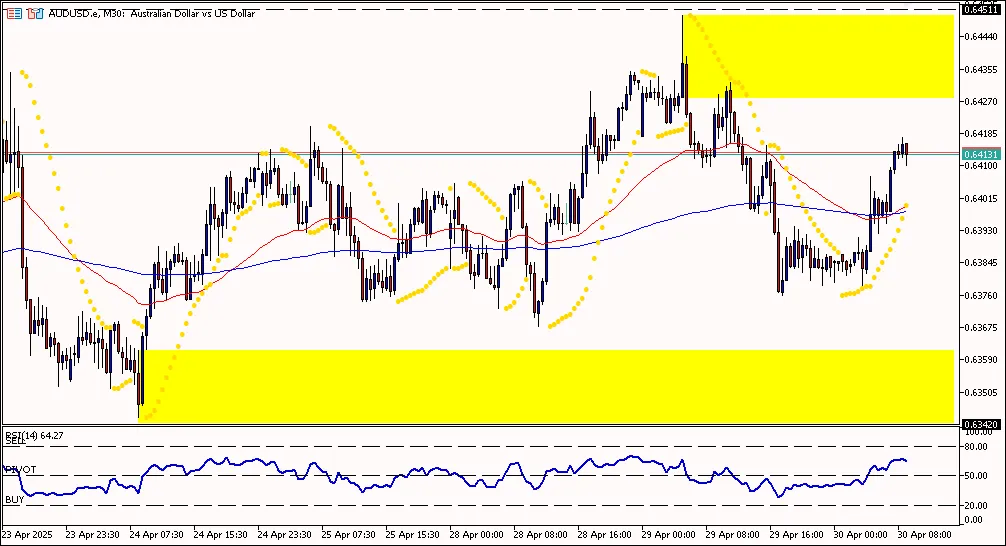Click the 28 Apr 00:00 time label
Image resolution: width=1006 pixels, height=546 pixels.
[x=477, y=534]
